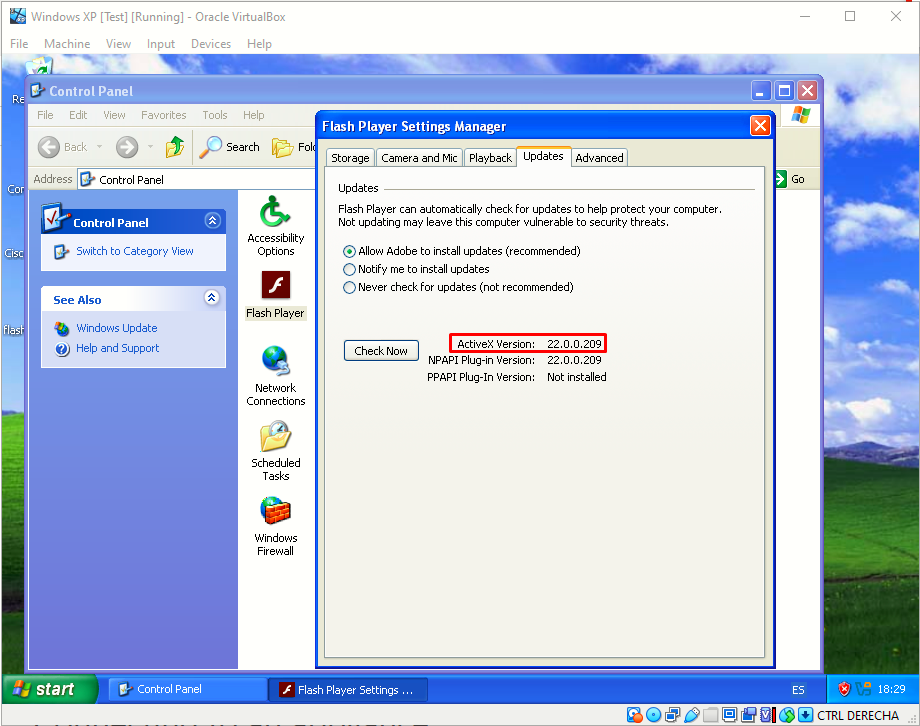
Task: Open Control Panel's Edit menu
Action: 77,115
